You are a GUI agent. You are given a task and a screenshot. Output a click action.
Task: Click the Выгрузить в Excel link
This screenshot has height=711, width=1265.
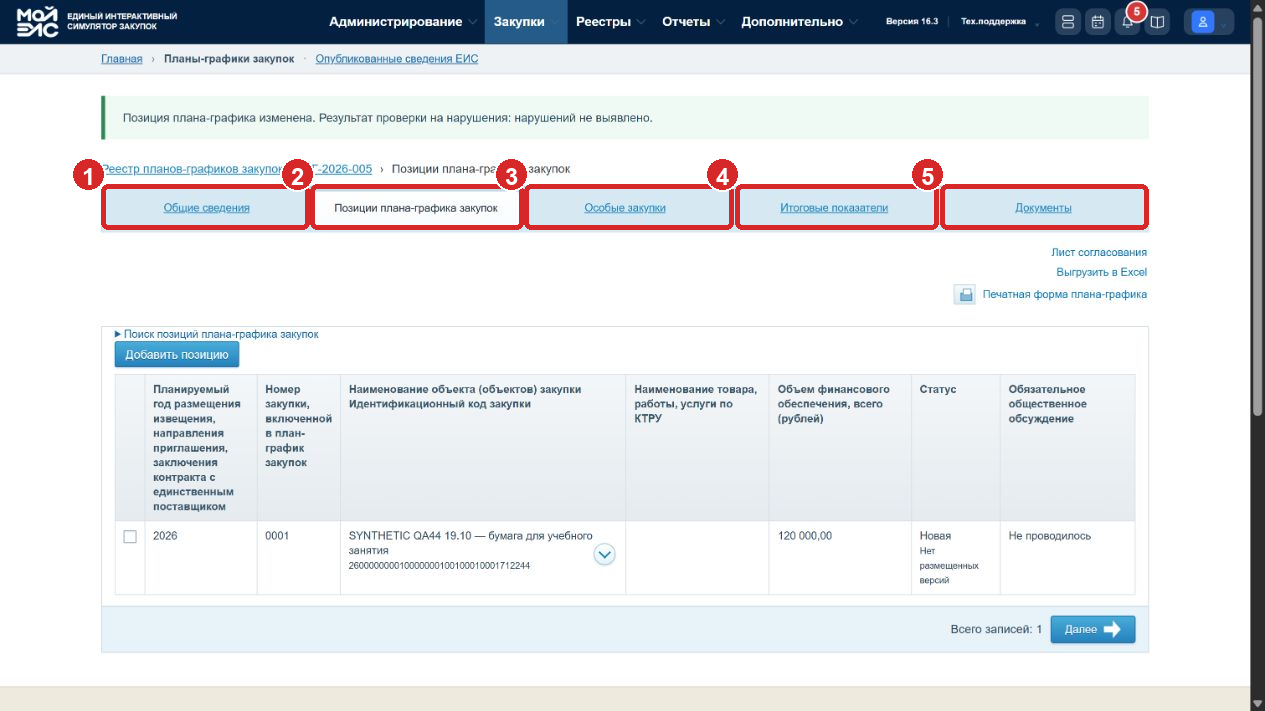point(1101,272)
